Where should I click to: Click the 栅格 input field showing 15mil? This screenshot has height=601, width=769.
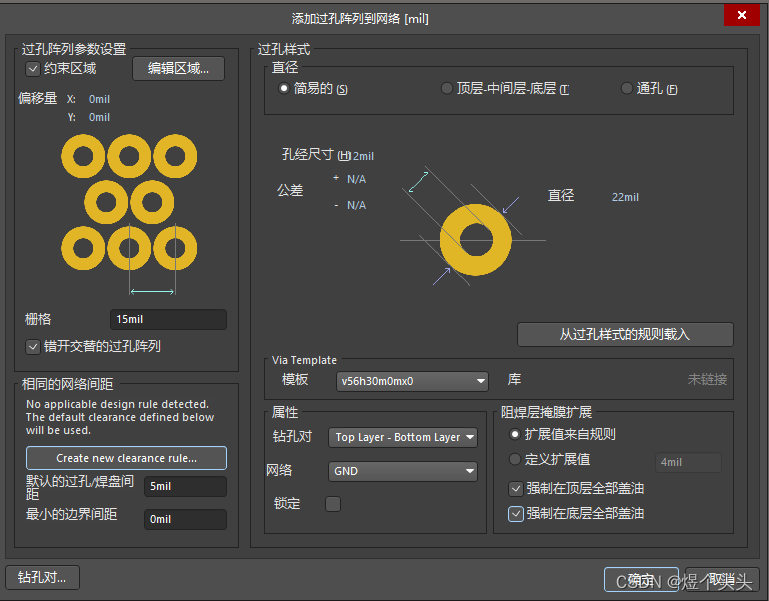point(168,319)
